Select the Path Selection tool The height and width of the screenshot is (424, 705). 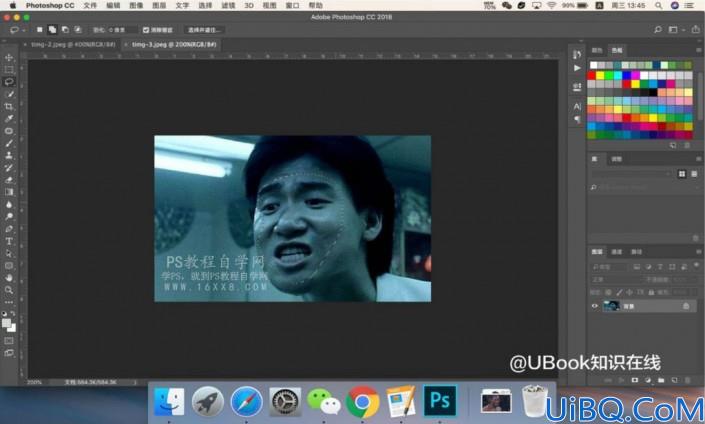pyautogui.click(x=9, y=253)
